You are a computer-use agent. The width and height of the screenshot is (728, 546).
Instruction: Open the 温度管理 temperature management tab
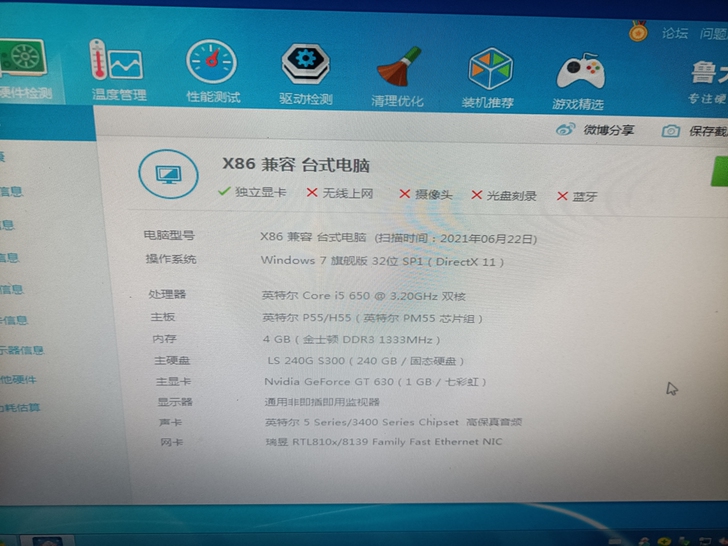(x=119, y=71)
